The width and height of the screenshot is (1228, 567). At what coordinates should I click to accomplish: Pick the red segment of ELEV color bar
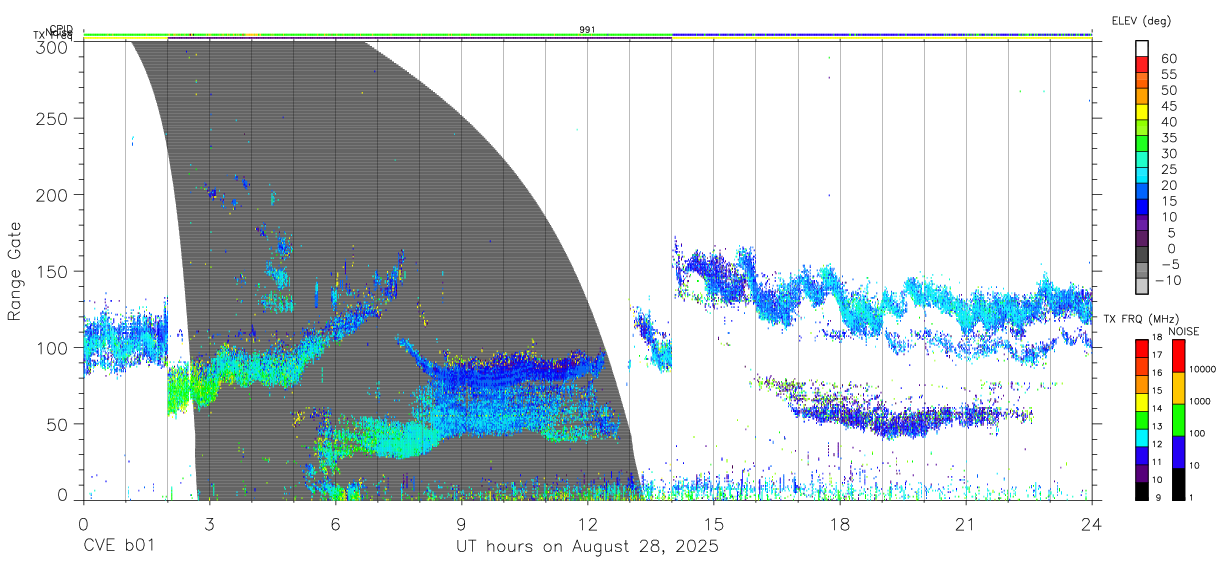(x=1143, y=65)
